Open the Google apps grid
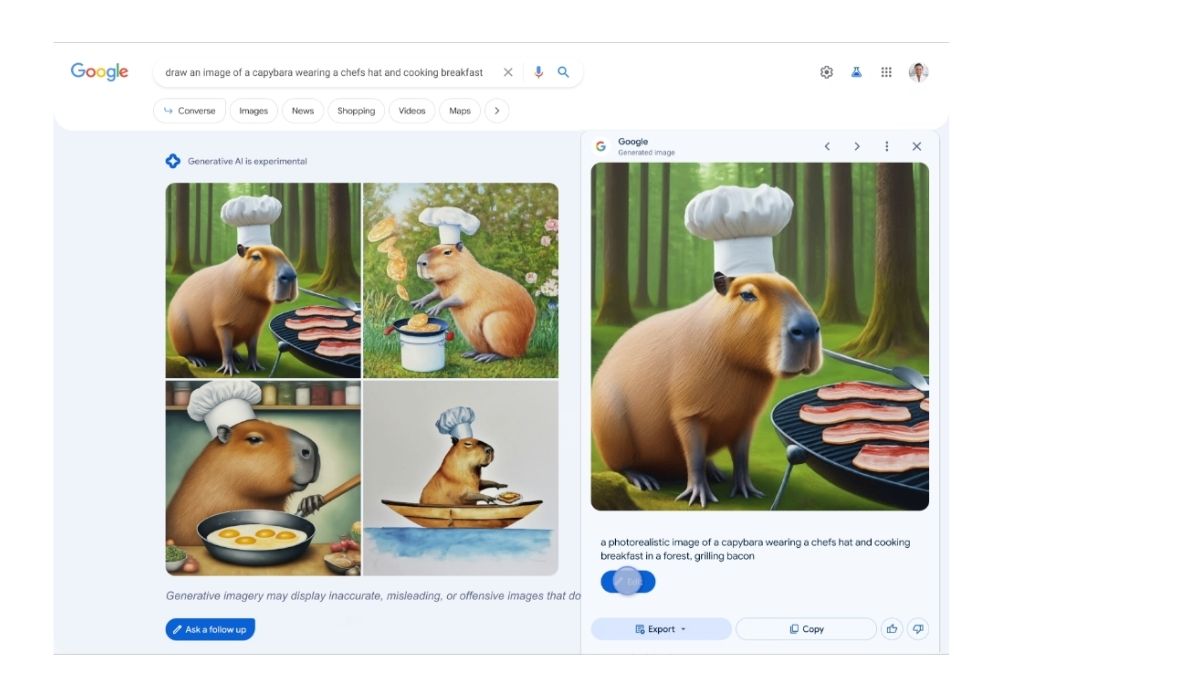This screenshot has width=1200, height=675. click(x=886, y=72)
